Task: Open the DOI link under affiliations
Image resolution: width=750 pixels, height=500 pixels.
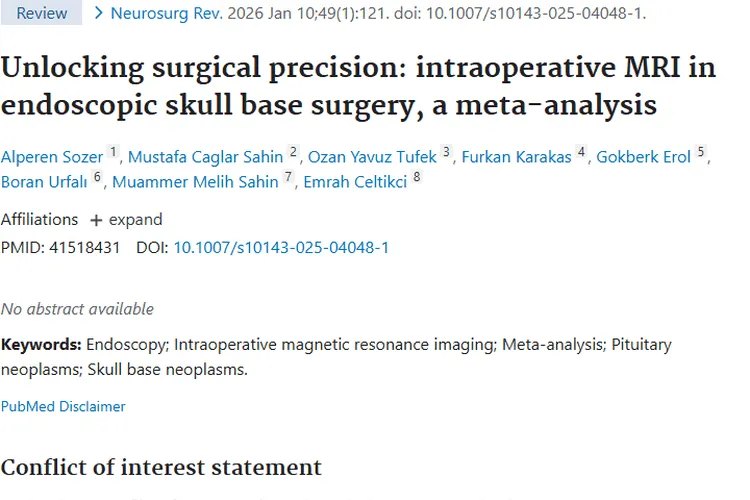Action: click(281, 247)
